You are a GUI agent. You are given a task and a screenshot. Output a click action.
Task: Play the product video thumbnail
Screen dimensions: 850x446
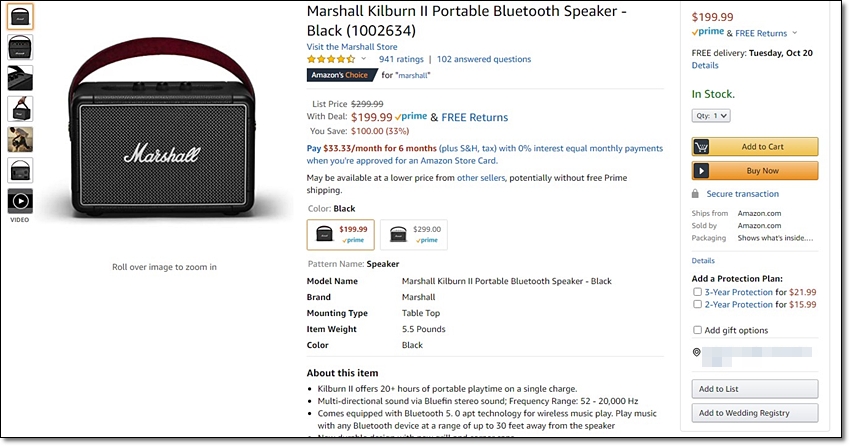click(20, 201)
